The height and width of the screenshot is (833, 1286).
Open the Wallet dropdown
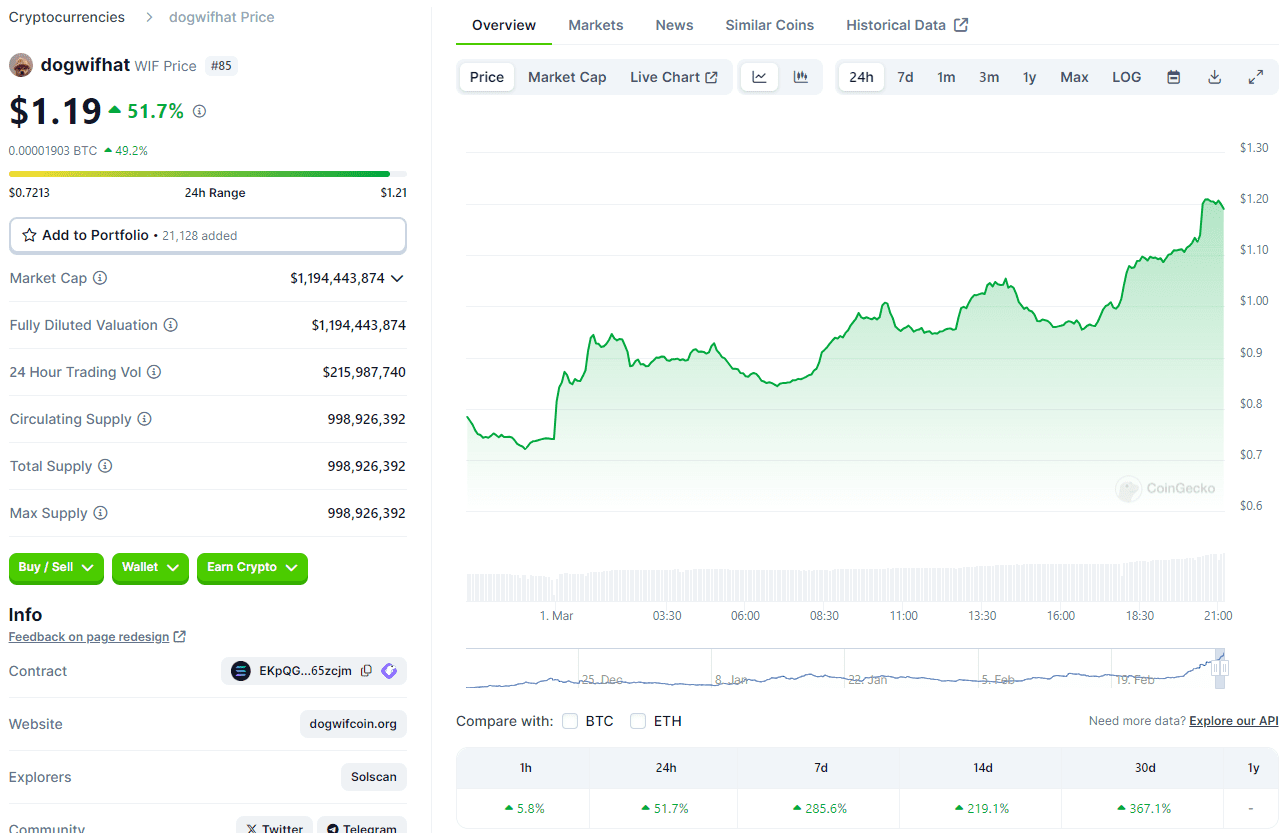tap(150, 568)
